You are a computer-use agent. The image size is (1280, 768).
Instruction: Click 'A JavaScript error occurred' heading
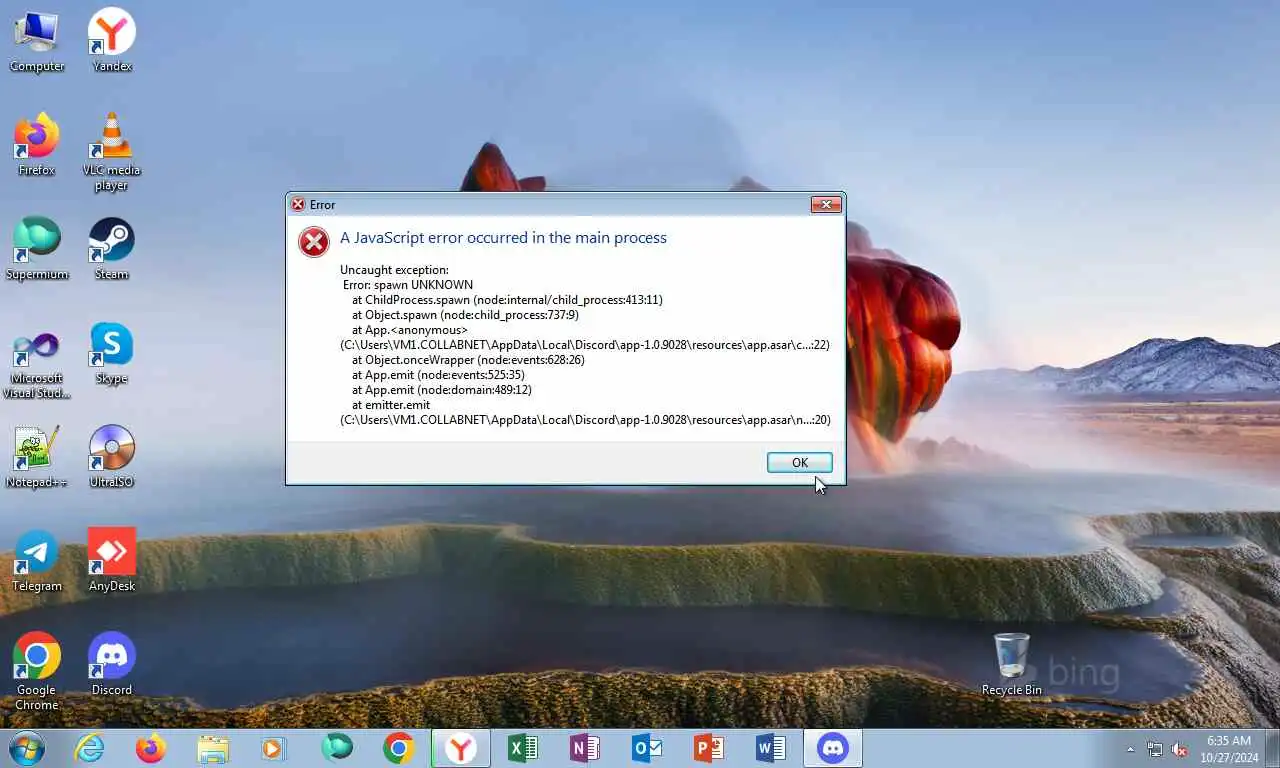tap(503, 237)
